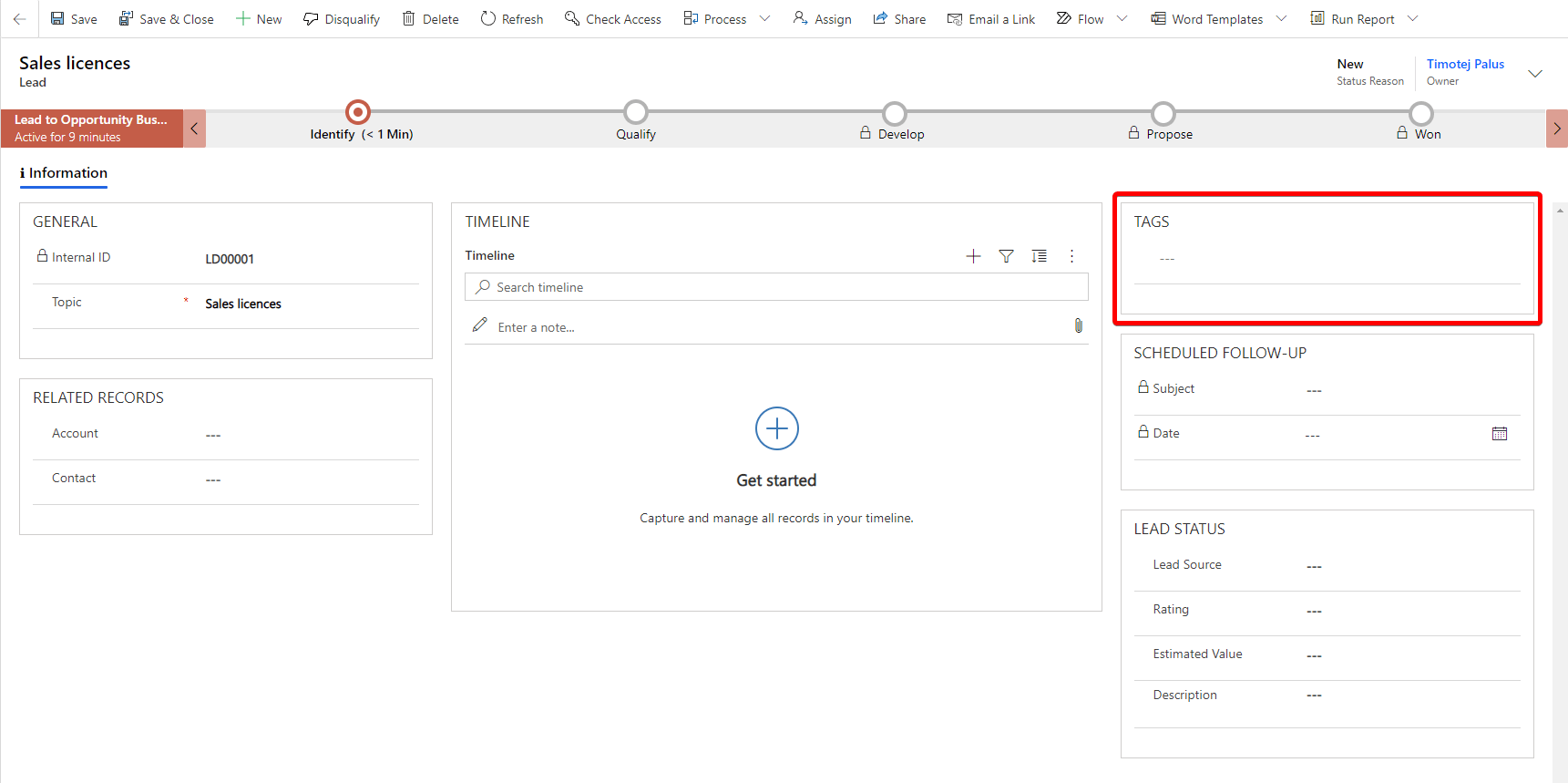The height and width of the screenshot is (783, 1568).
Task: Assign the lead to someone
Action: (x=823, y=18)
